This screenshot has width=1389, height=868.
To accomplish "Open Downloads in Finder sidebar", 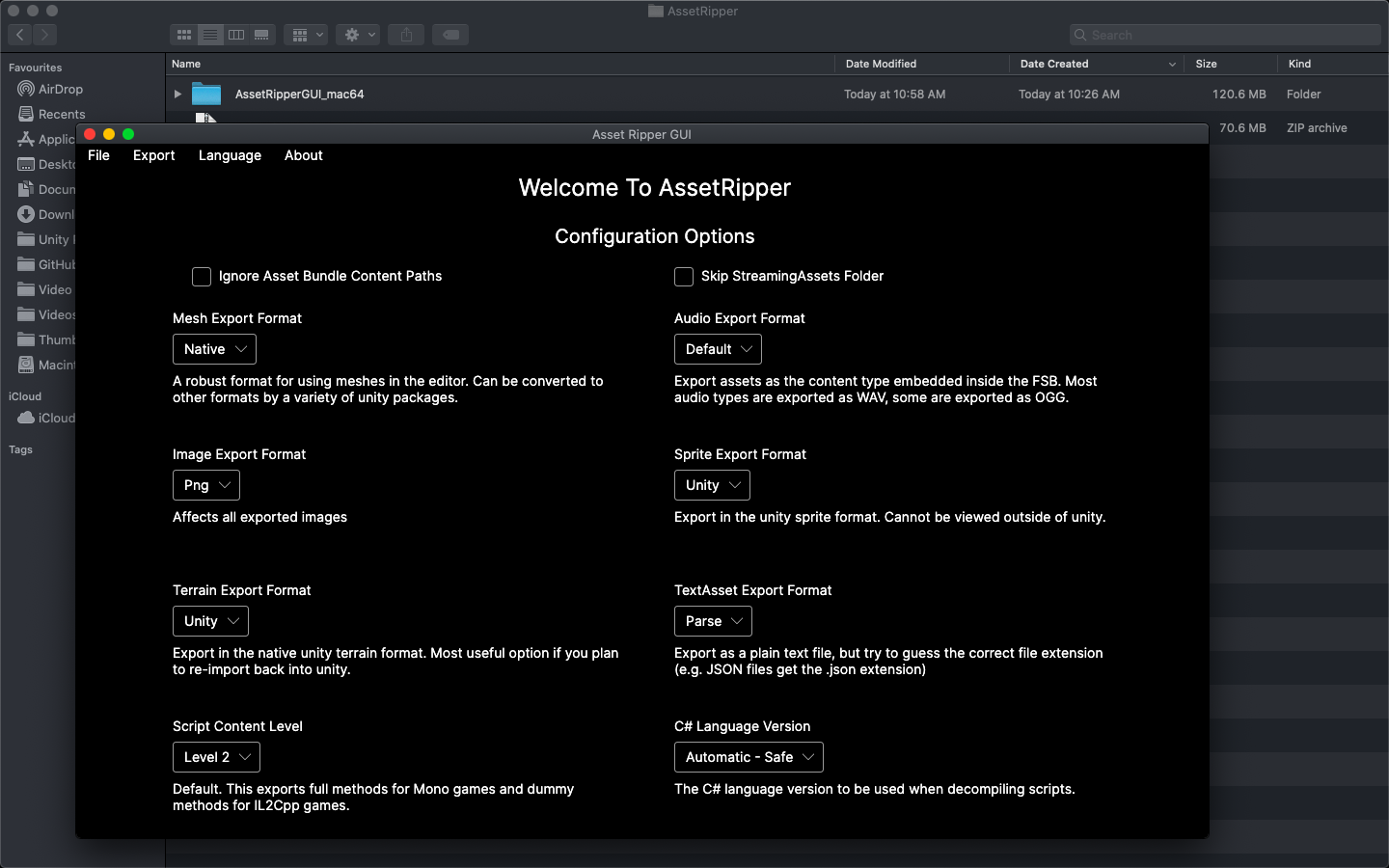I will tap(45, 214).
